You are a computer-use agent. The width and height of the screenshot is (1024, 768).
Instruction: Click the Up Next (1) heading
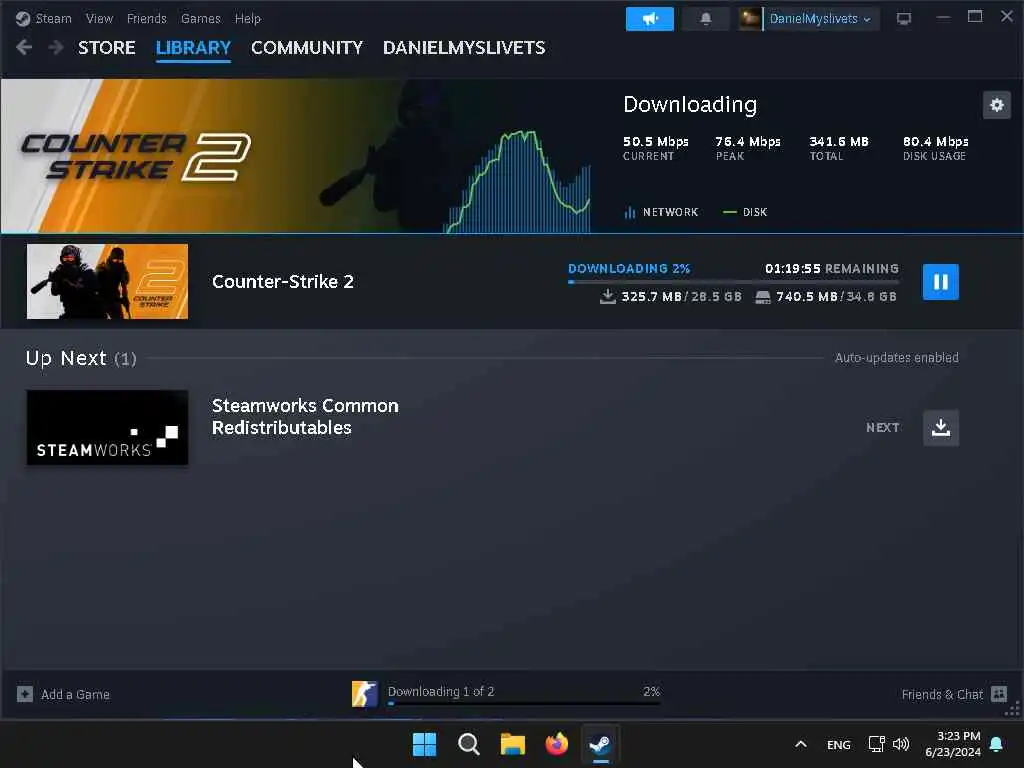pos(81,358)
